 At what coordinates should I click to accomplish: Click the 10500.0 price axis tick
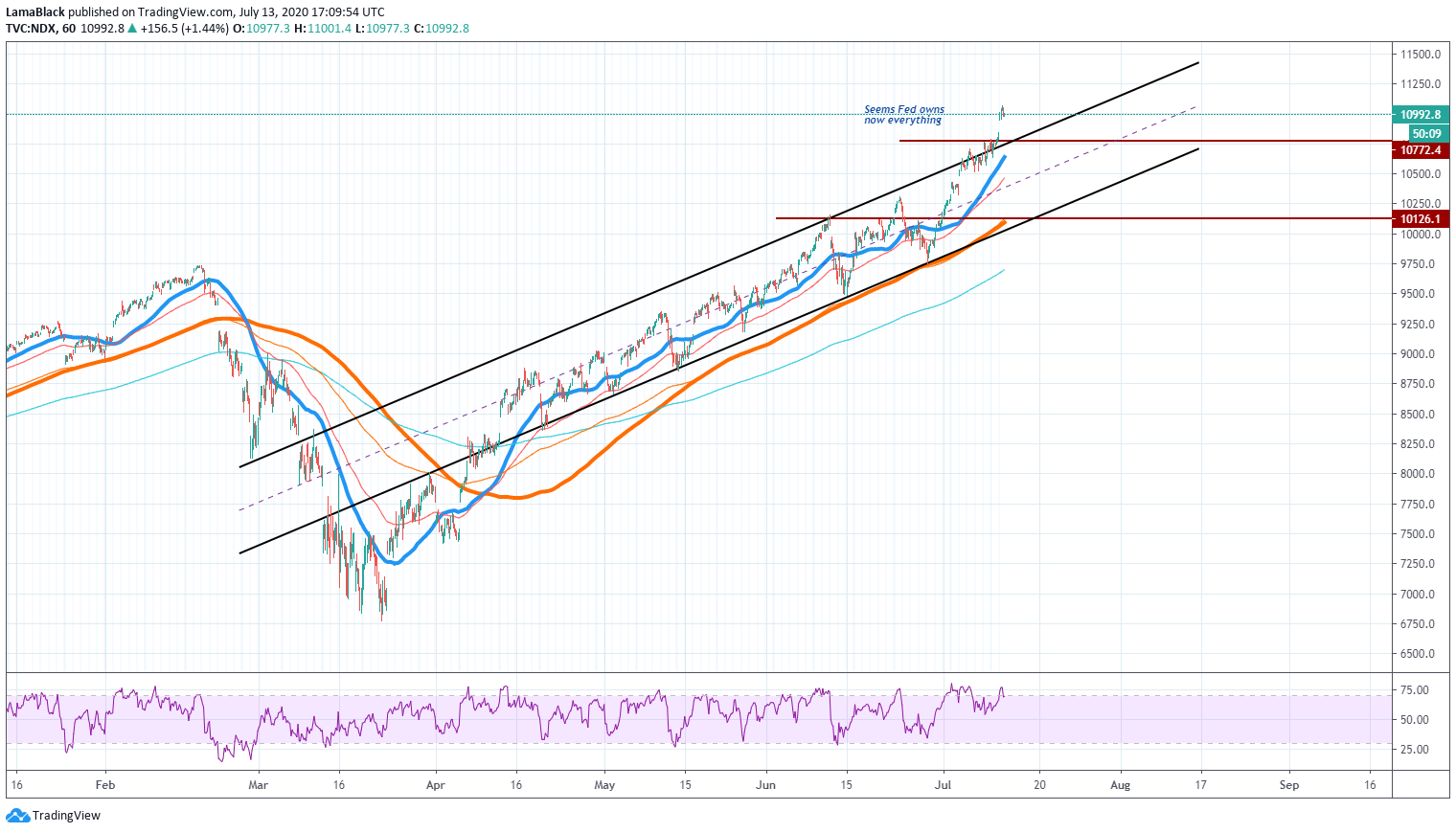tap(1421, 174)
